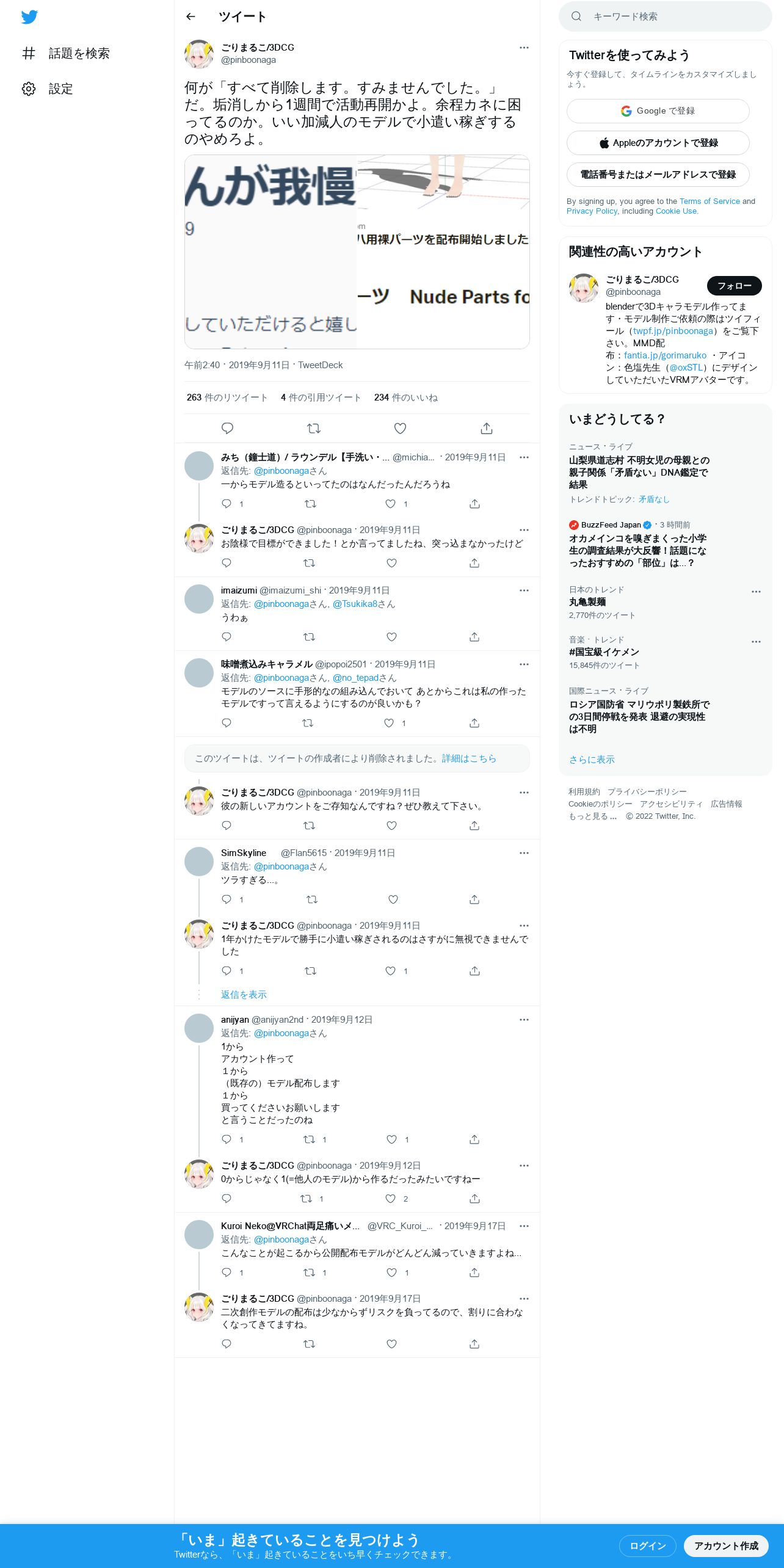The image size is (784, 1568).
Task: Show more trends with さらに表示
Action: (592, 760)
